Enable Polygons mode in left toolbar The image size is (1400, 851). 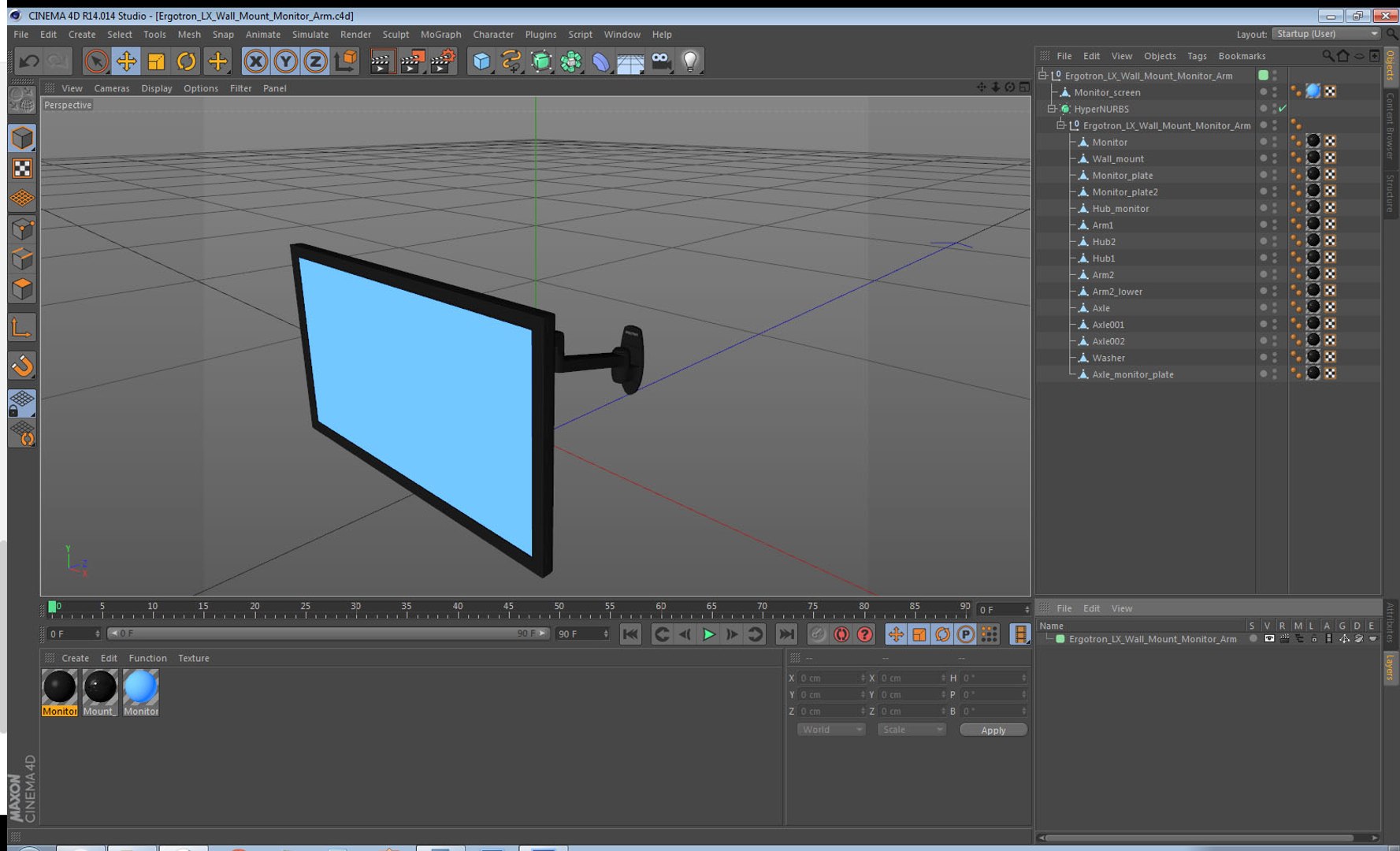tap(22, 289)
